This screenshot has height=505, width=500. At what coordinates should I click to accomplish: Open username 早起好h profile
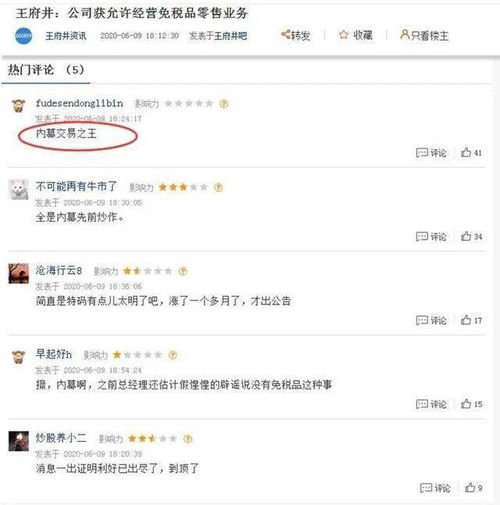(54, 354)
